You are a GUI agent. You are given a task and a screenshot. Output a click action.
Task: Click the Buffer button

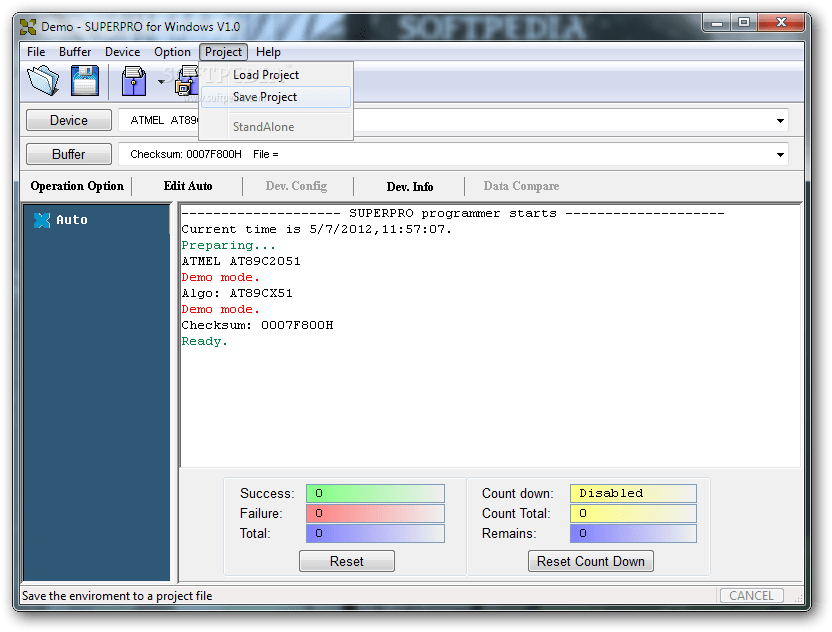click(68, 154)
